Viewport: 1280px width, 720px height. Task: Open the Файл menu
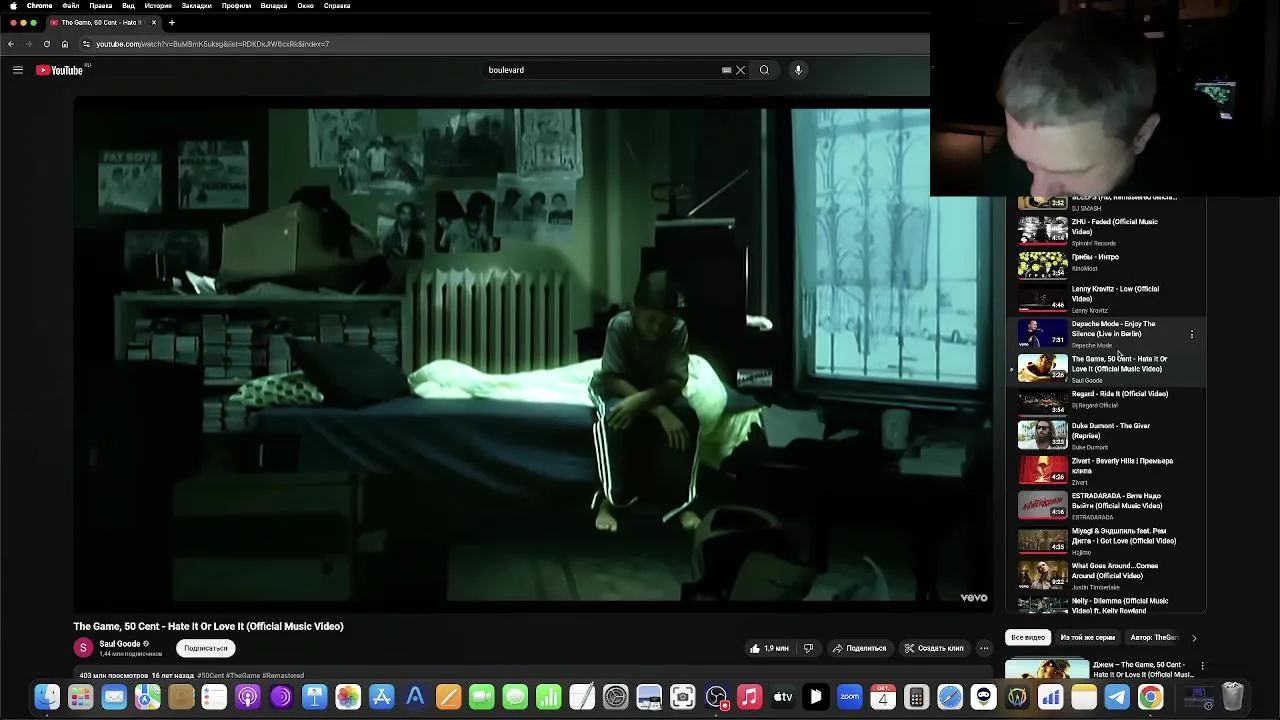[x=71, y=5]
